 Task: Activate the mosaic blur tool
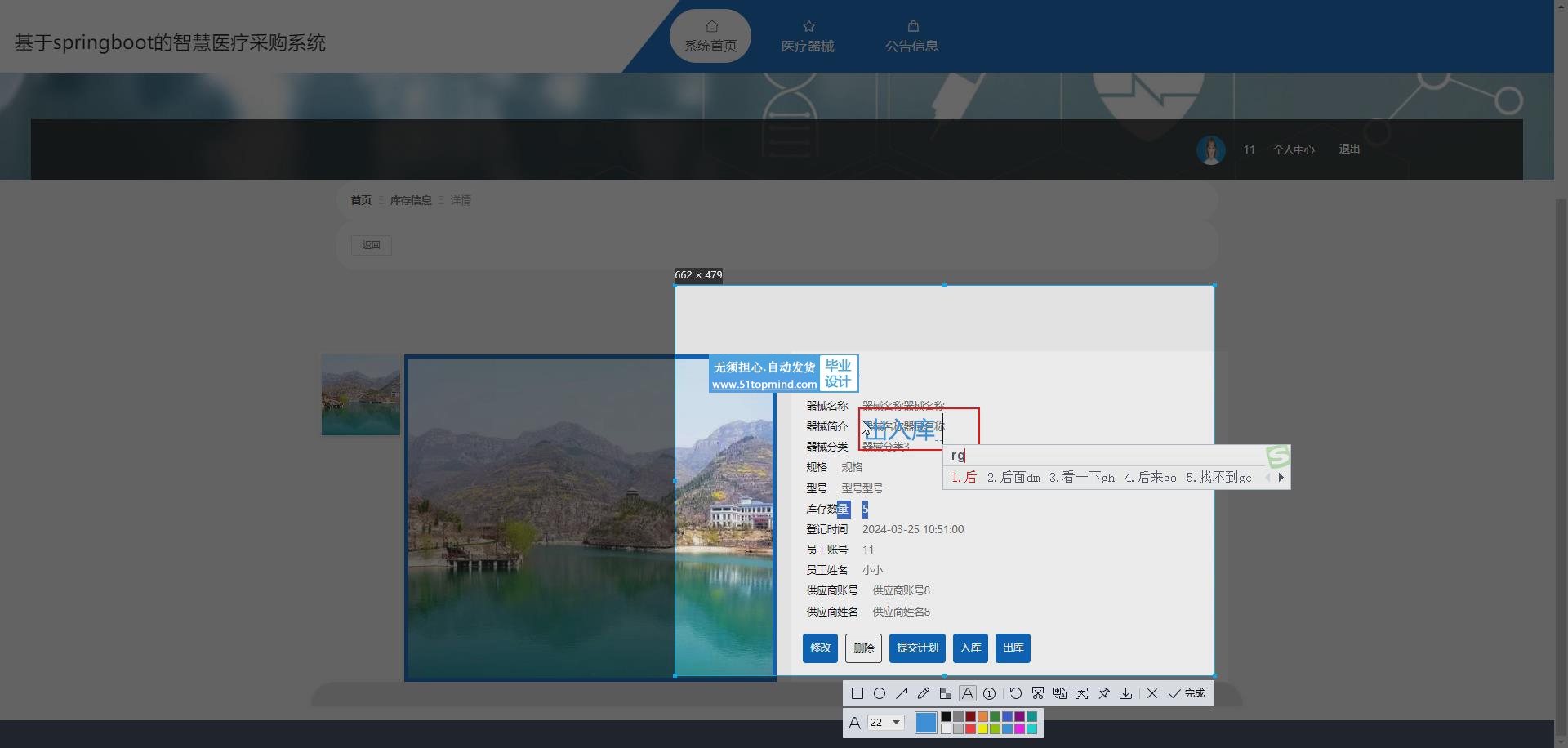945,693
